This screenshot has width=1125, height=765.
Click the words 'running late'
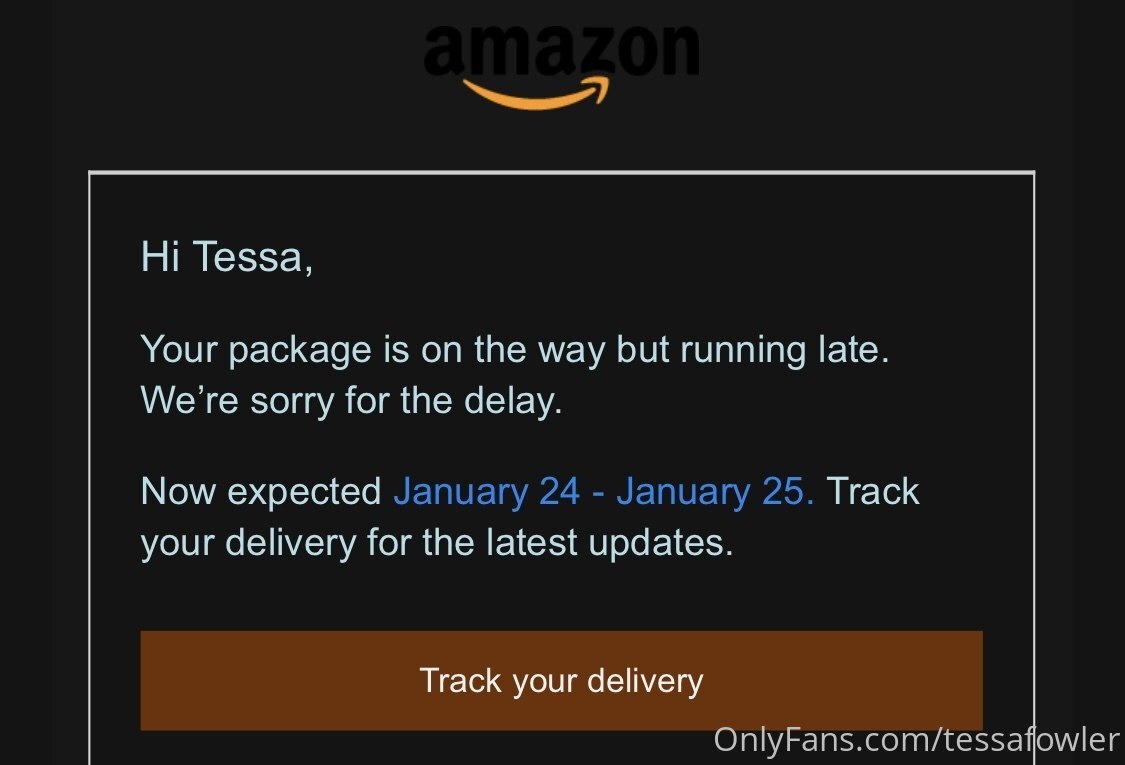click(785, 350)
